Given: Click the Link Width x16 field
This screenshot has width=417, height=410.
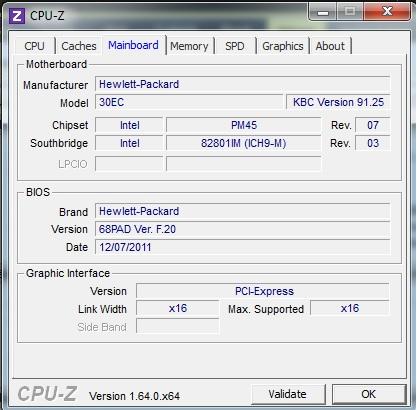Looking at the screenshot, I should (x=178, y=308).
